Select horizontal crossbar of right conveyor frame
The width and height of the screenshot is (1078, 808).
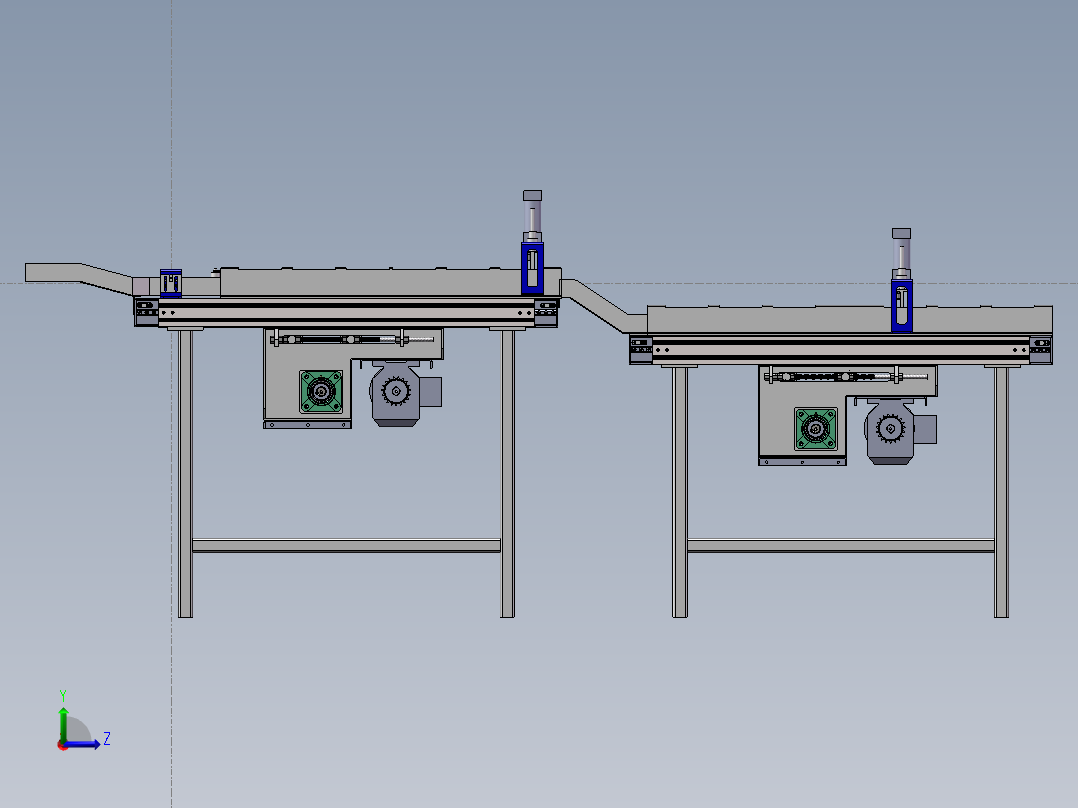(841, 546)
